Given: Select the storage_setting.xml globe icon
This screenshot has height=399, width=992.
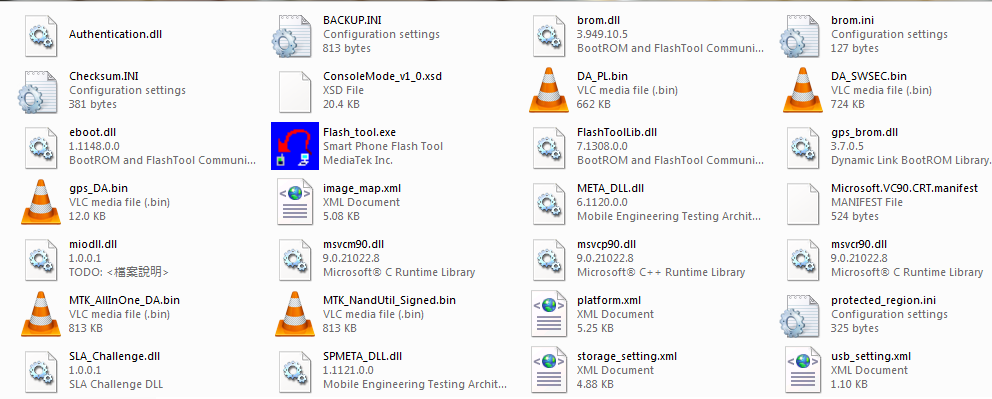Looking at the screenshot, I should [549, 370].
